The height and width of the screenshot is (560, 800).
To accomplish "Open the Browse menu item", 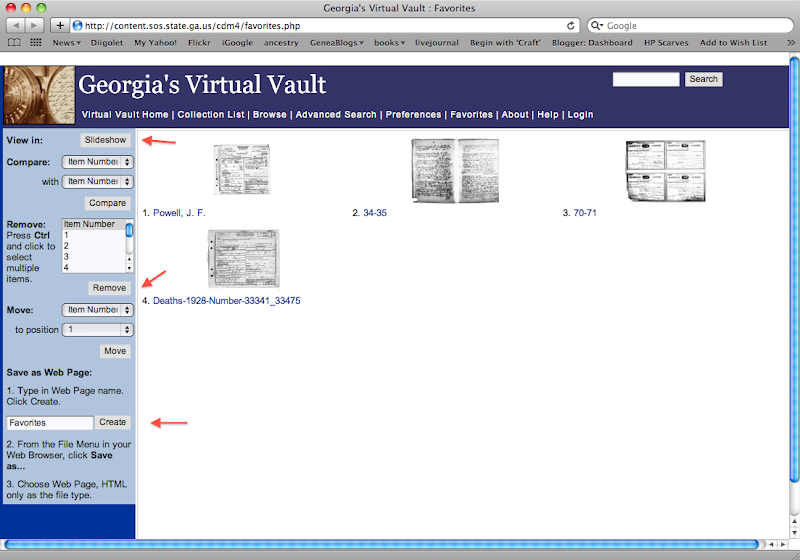I will coord(269,115).
